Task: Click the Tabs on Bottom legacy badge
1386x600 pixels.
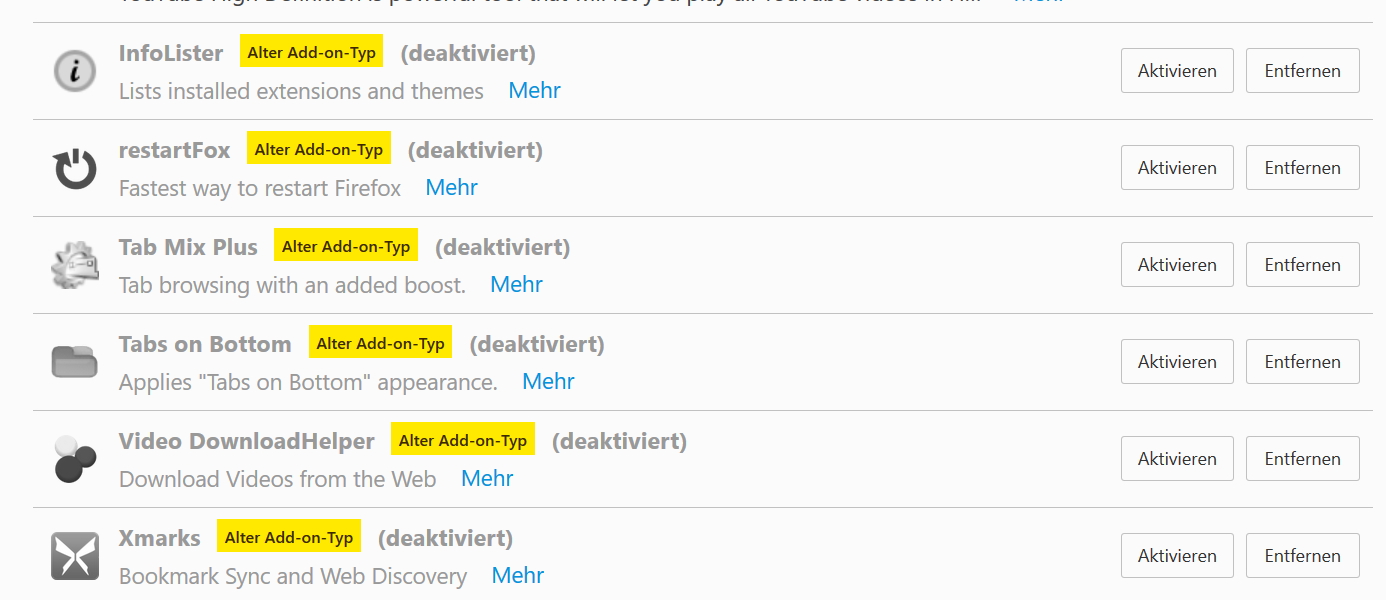Action: [x=380, y=343]
